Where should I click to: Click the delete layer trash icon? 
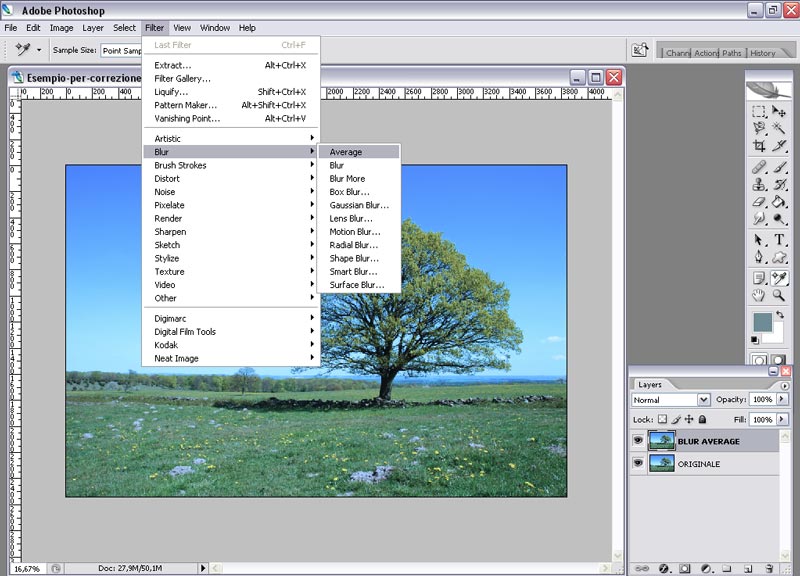(x=768, y=568)
